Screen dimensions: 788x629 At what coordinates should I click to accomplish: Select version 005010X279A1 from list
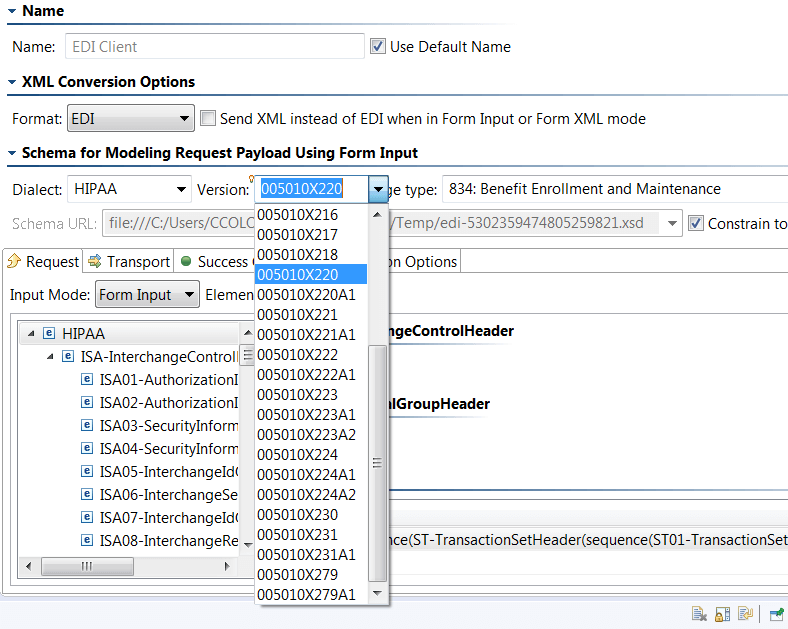point(311,594)
